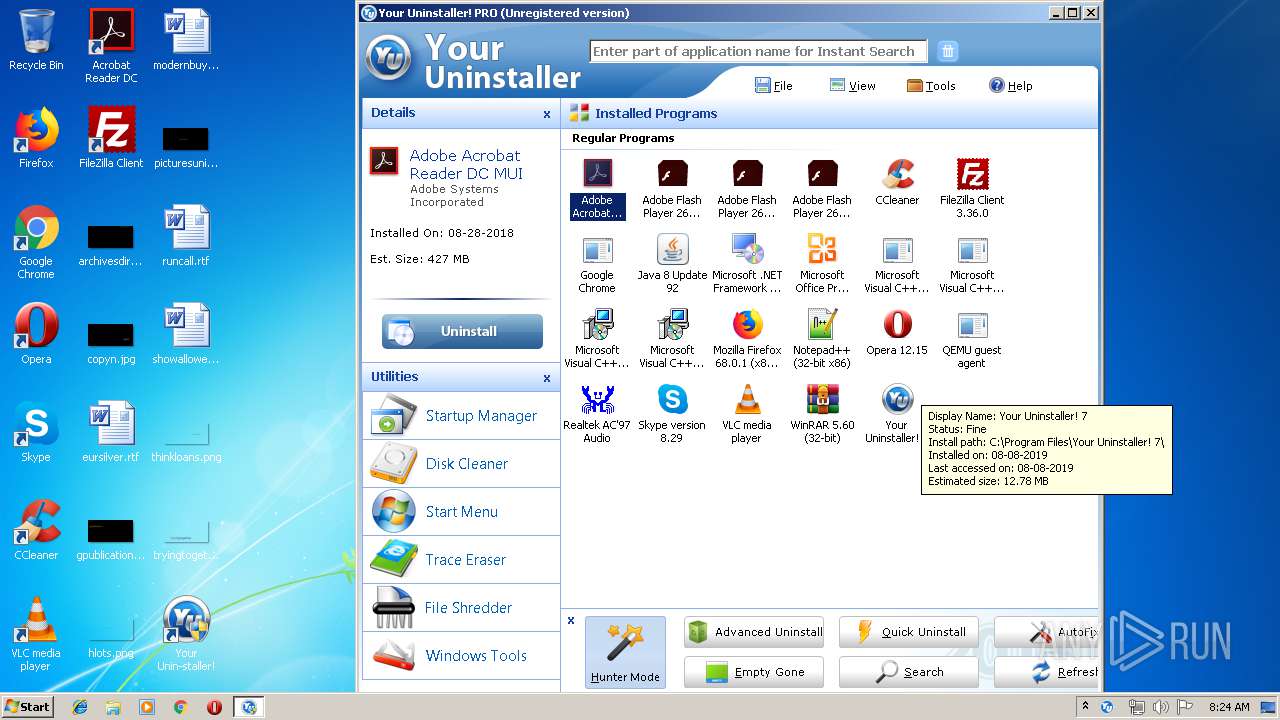This screenshot has height=720, width=1280.
Task: Open the File menu
Action: [773, 86]
